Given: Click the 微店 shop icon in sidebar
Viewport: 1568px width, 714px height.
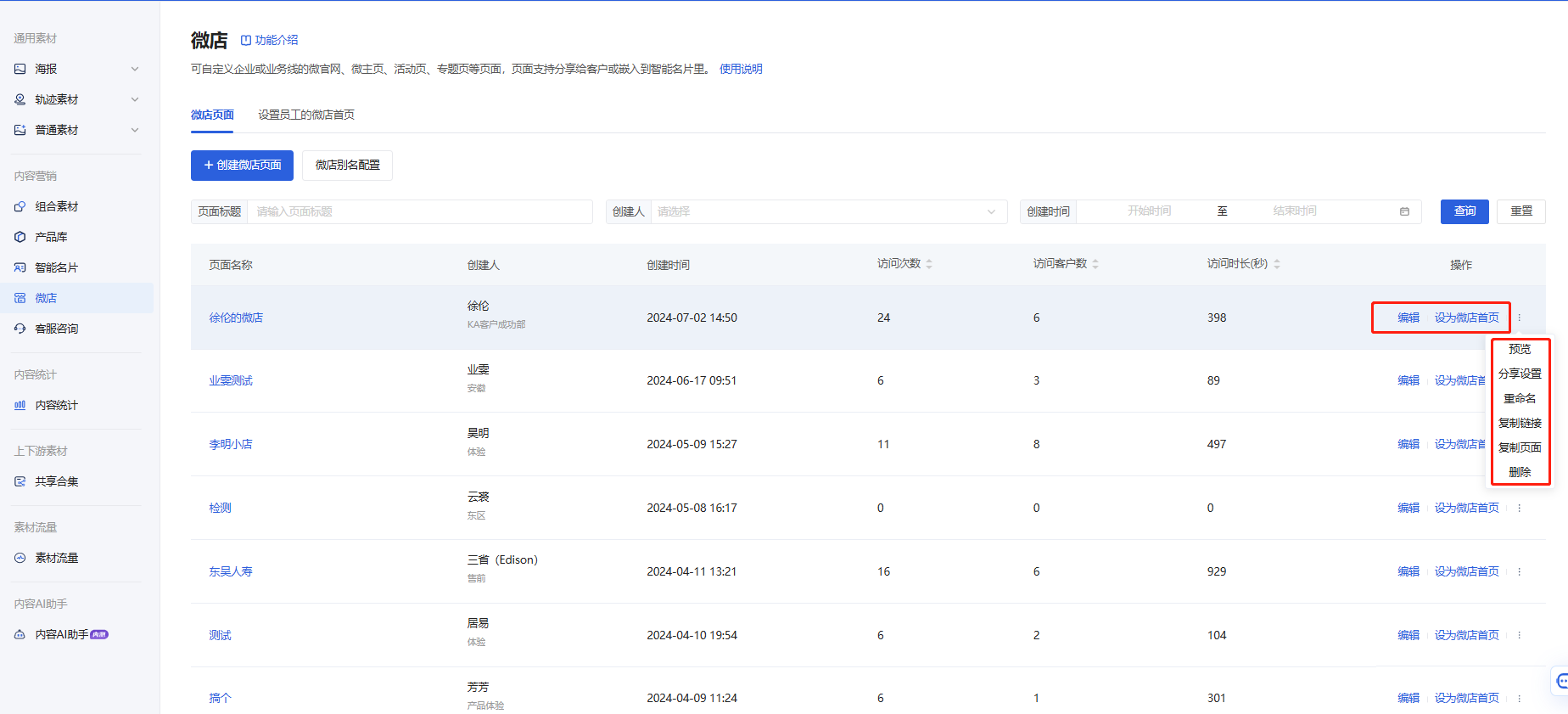Looking at the screenshot, I should click(x=20, y=298).
